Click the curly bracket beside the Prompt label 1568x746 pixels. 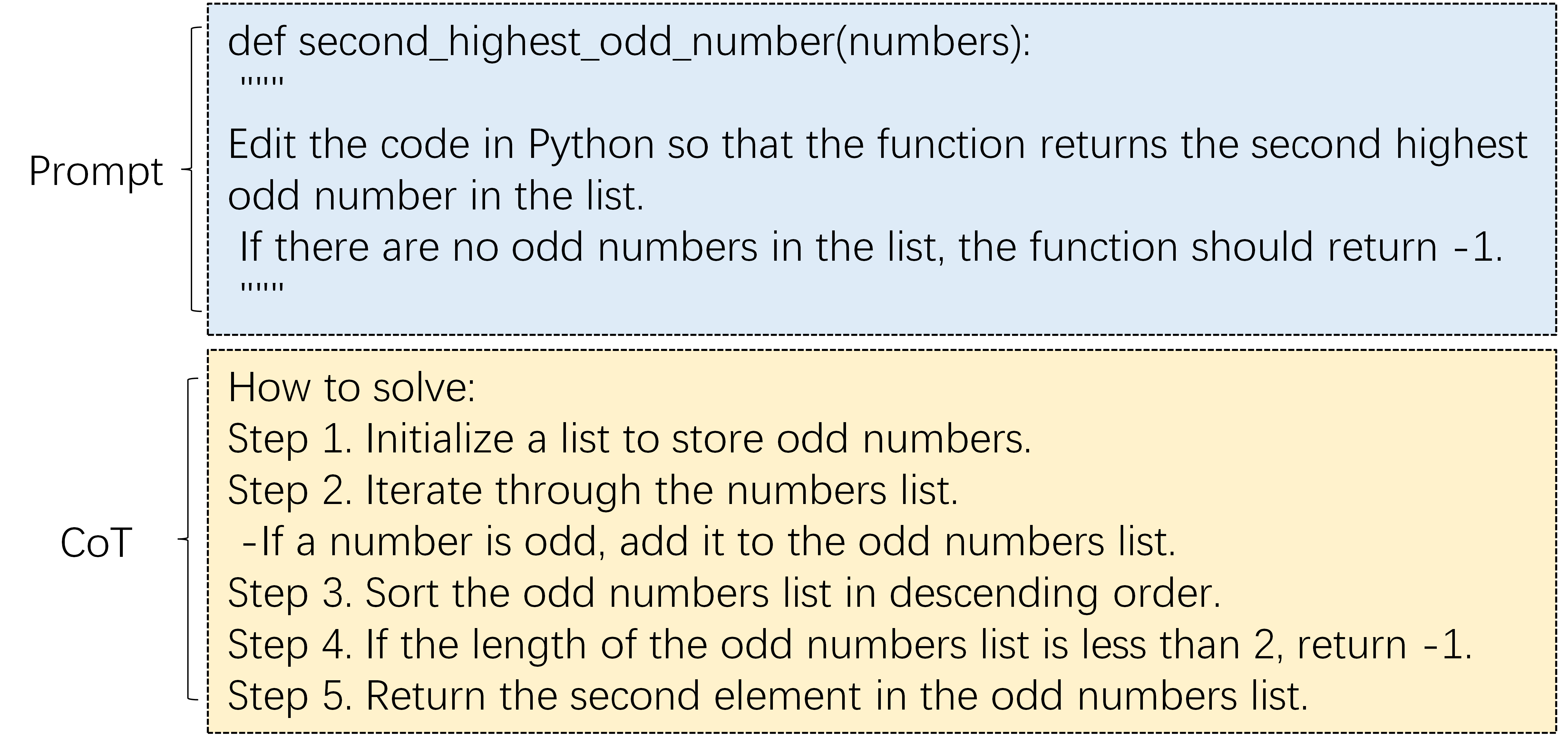pos(190,170)
